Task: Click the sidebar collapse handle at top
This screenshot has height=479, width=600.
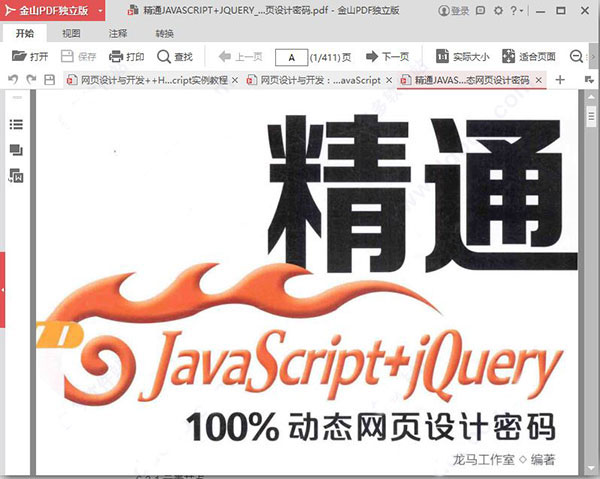Action: click(17, 97)
